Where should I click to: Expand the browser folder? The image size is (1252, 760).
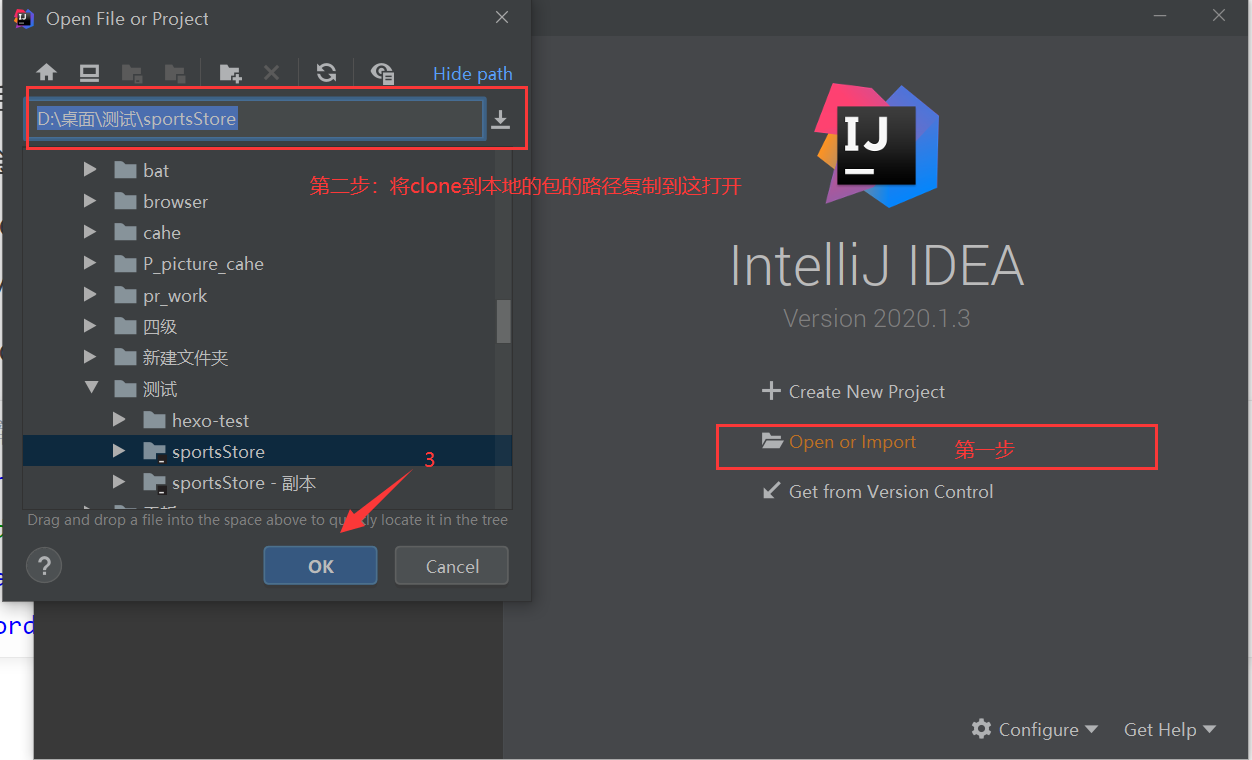90,201
